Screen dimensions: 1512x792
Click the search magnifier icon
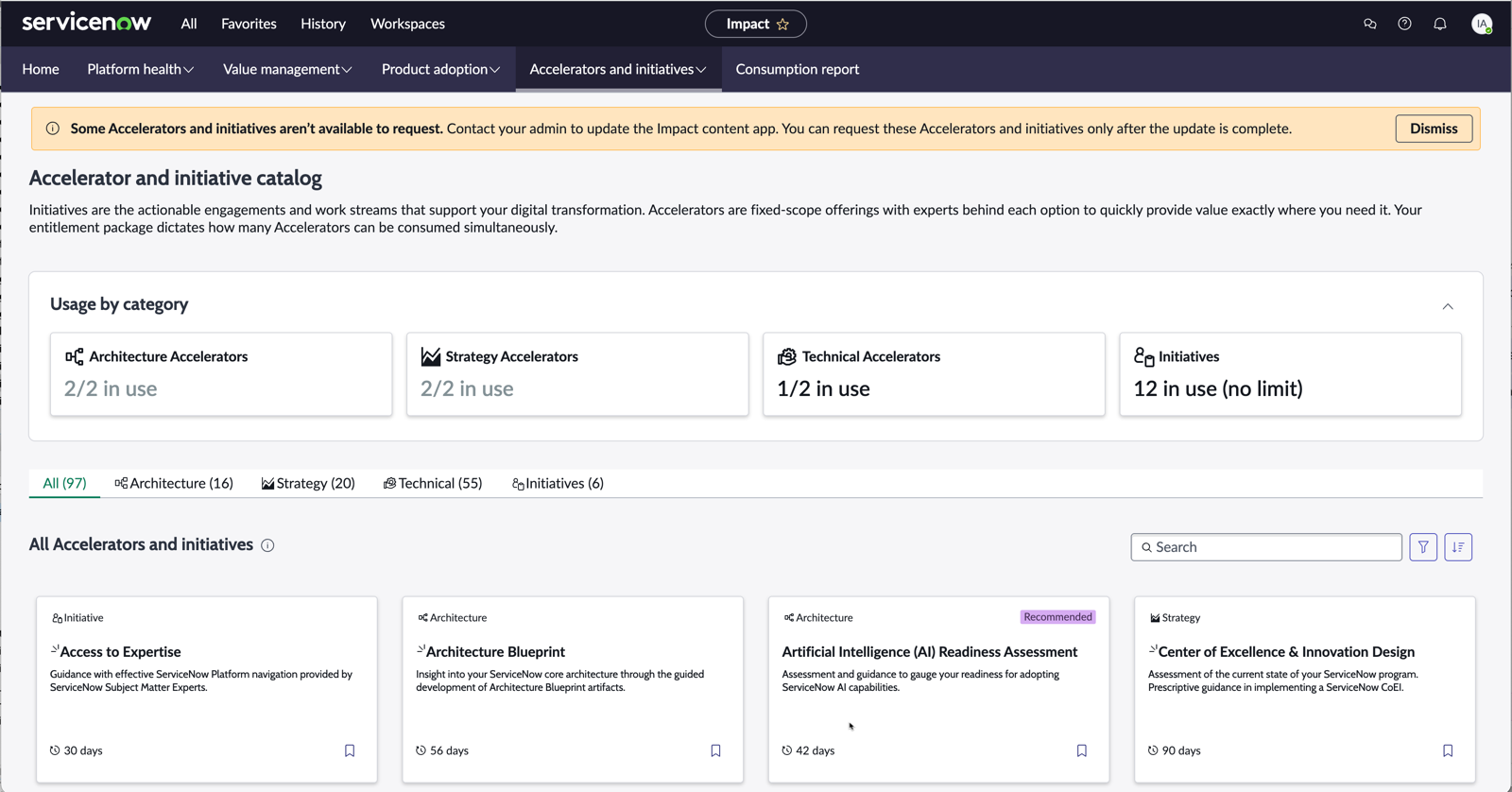pyautogui.click(x=1146, y=547)
